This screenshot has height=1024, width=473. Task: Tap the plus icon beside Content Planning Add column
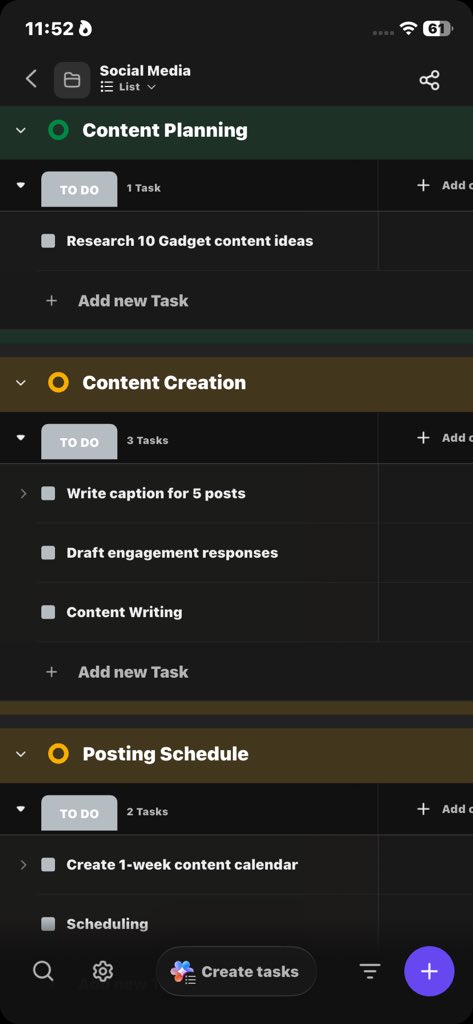pos(423,185)
